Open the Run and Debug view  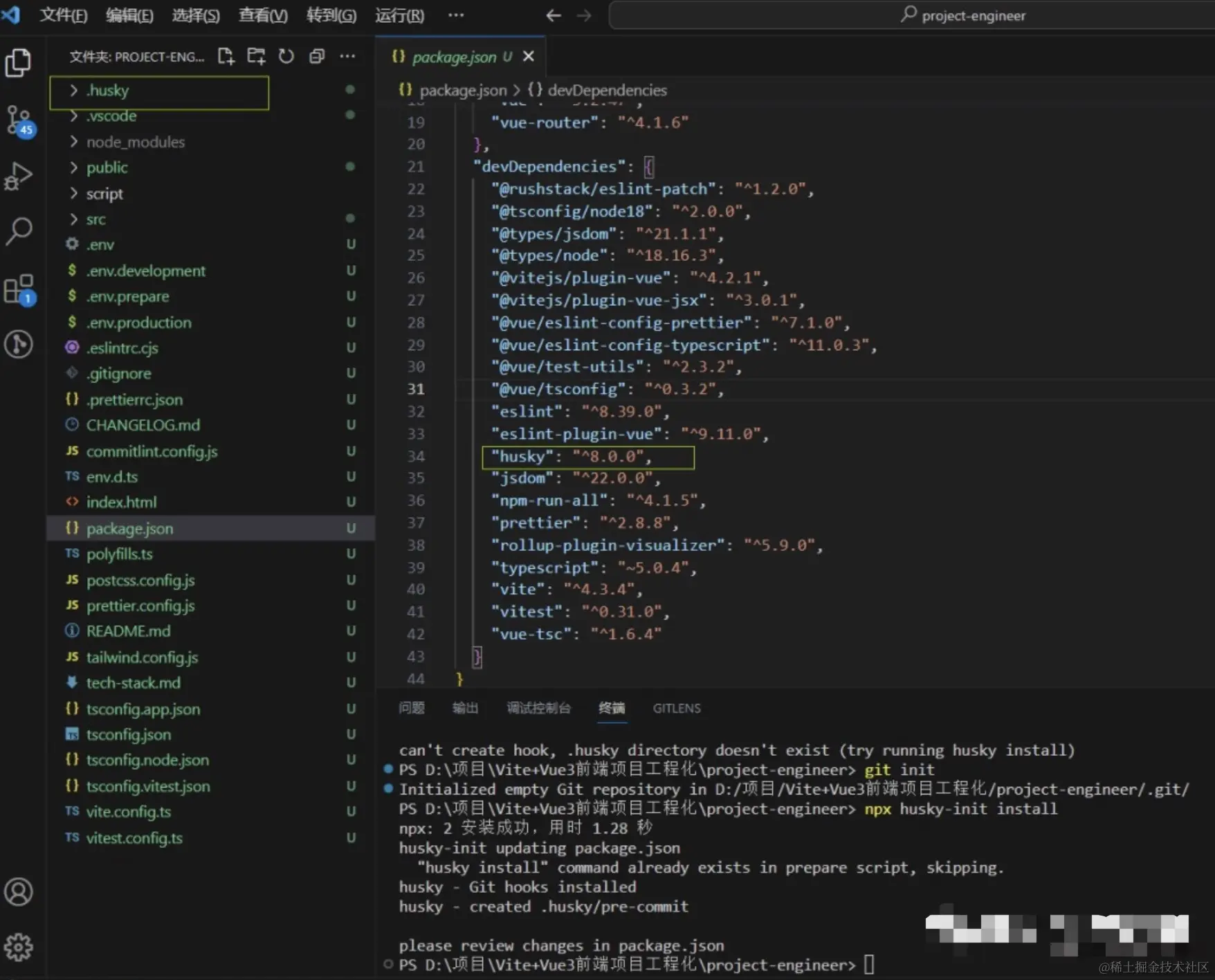point(19,176)
